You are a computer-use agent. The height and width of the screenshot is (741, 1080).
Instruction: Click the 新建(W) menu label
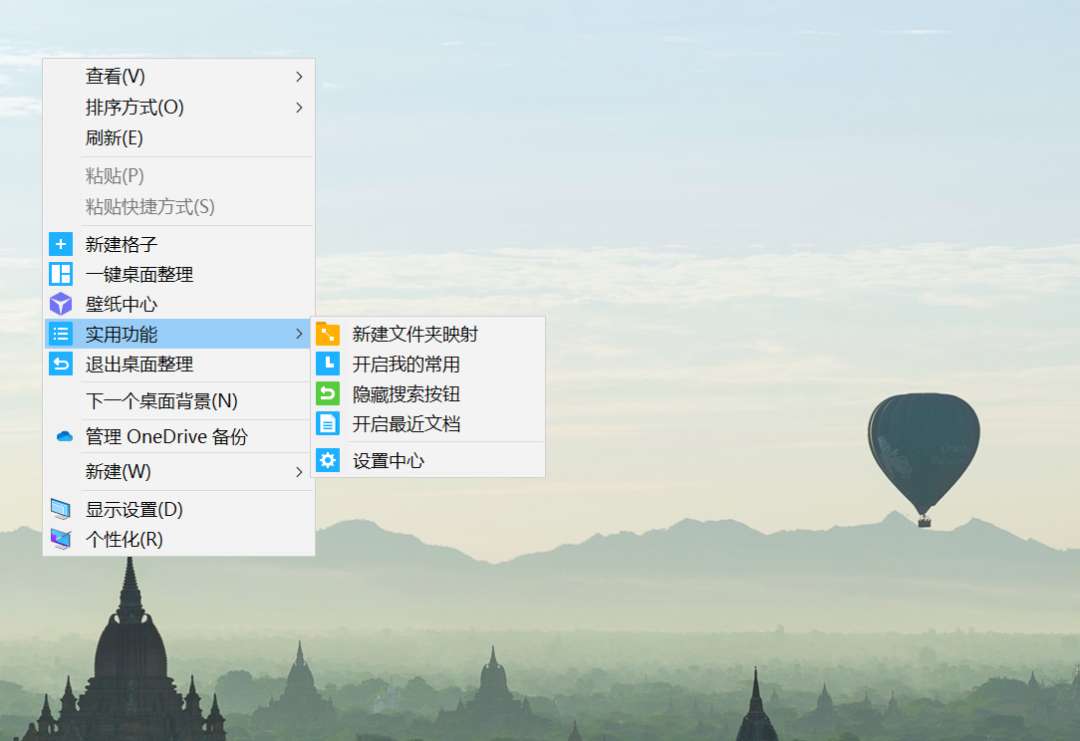[x=118, y=472]
